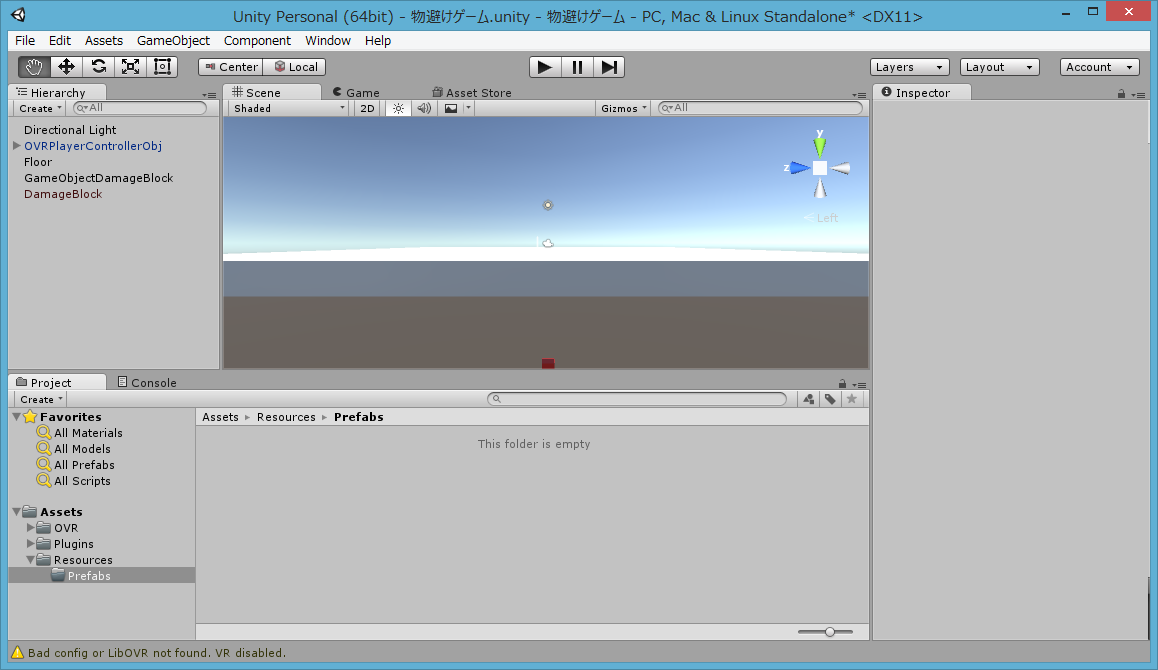Toggle Local handle rotation button
Screen dimensions: 1158x670
295,66
